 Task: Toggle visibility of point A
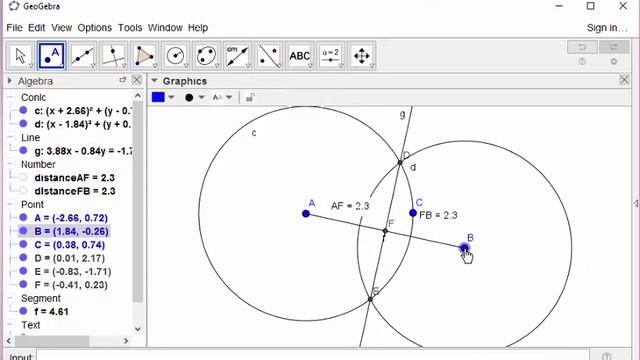point(23,218)
